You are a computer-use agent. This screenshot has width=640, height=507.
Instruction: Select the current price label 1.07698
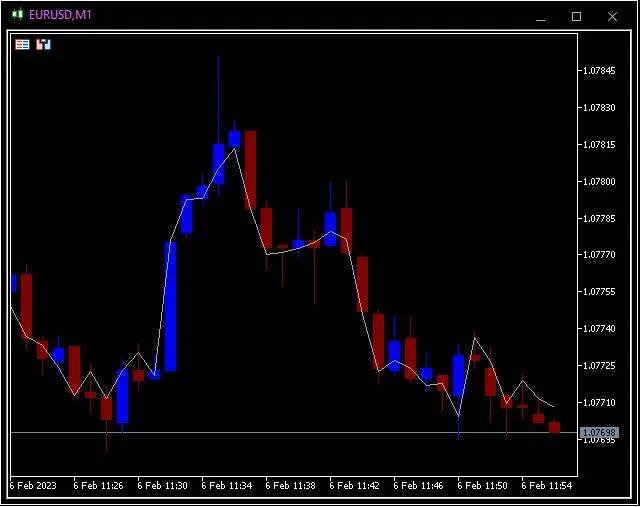tap(598, 432)
